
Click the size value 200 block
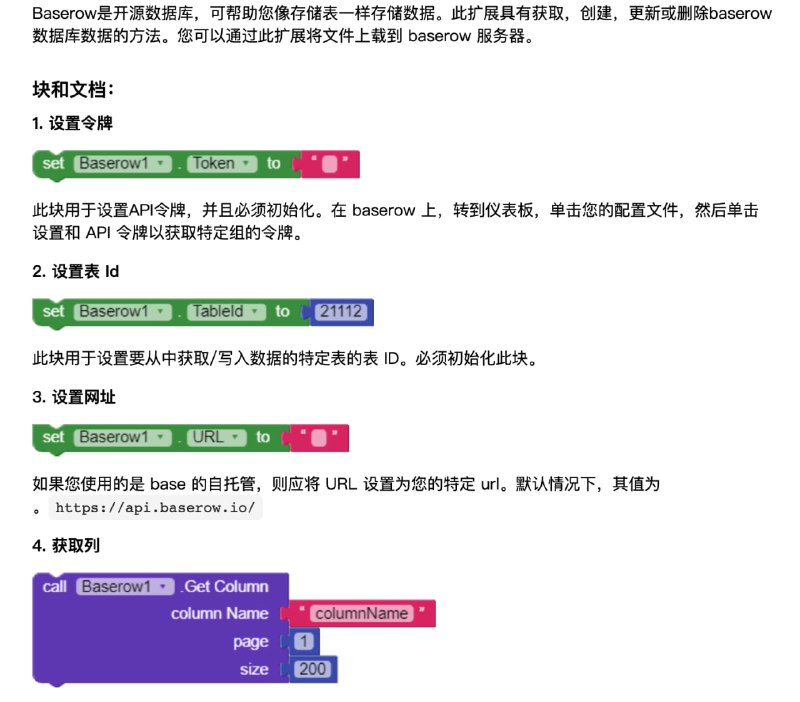click(x=312, y=669)
